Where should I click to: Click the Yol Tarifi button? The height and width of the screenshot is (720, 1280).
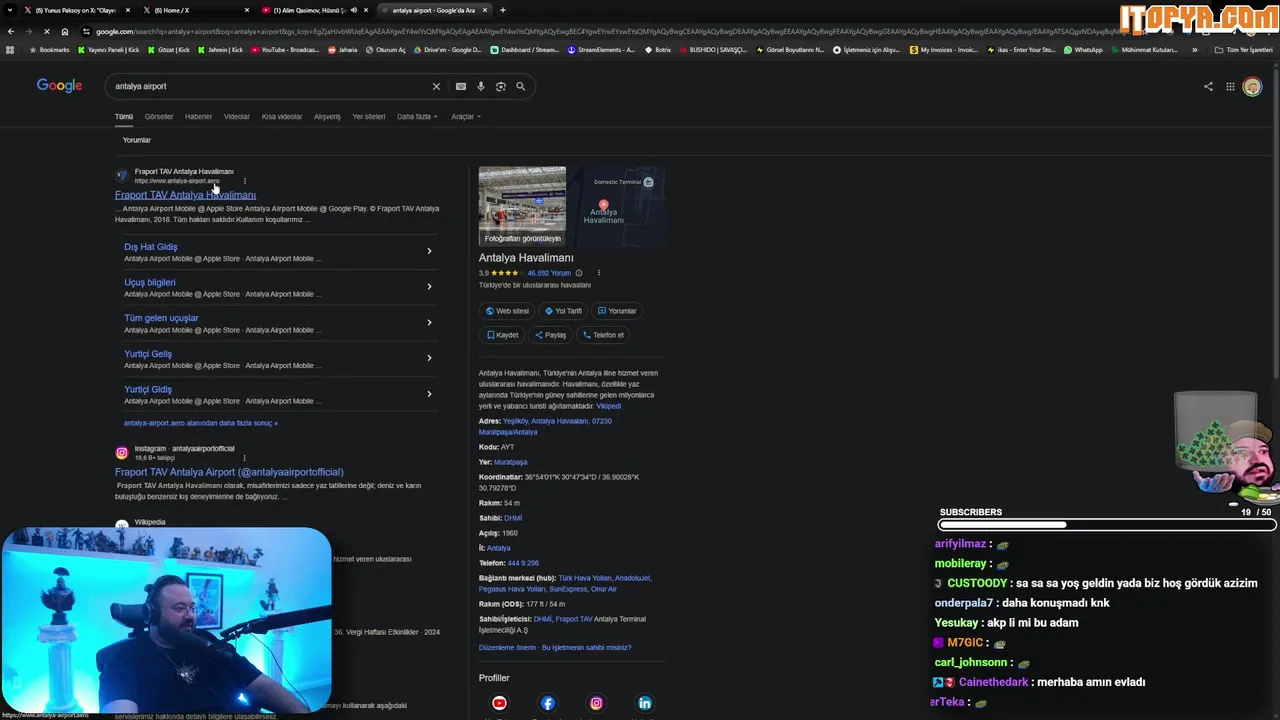pyautogui.click(x=564, y=311)
